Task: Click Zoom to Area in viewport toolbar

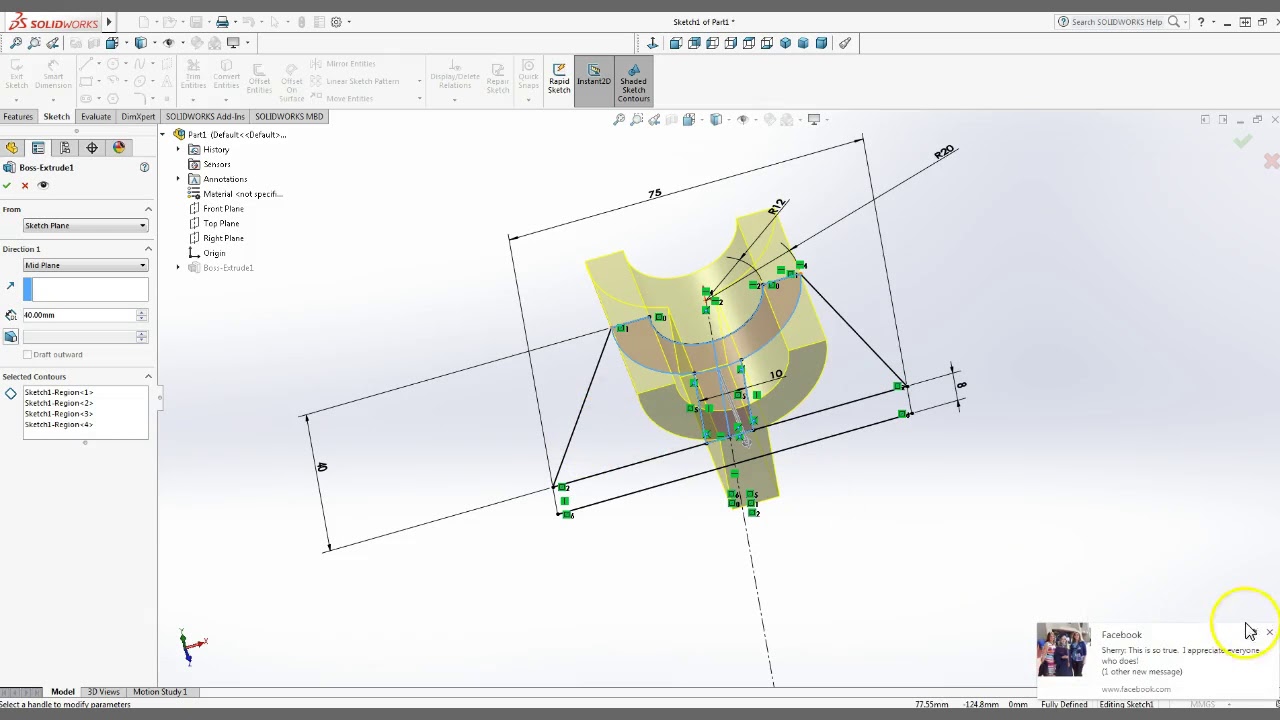Action: click(x=637, y=120)
